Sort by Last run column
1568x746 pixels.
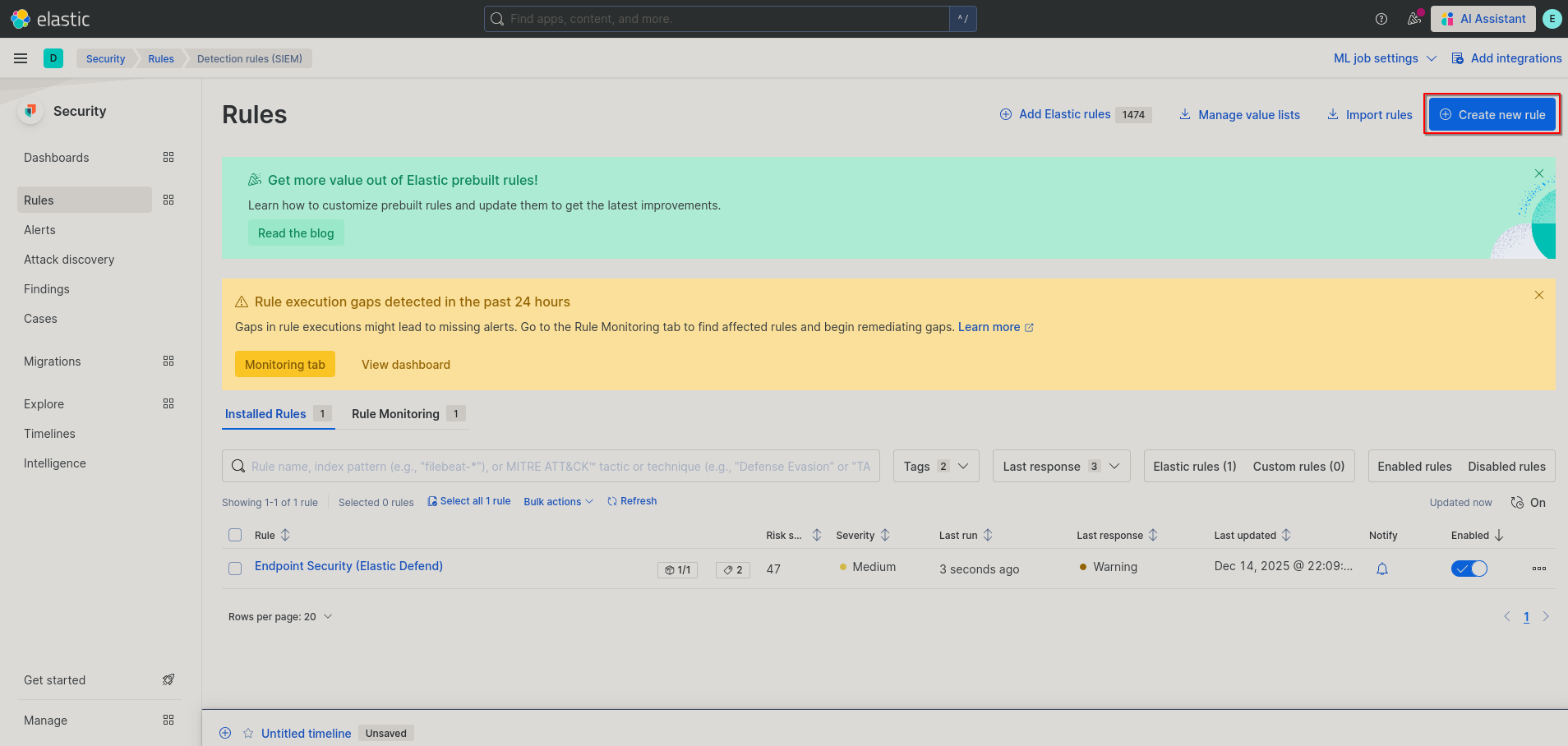click(x=966, y=535)
